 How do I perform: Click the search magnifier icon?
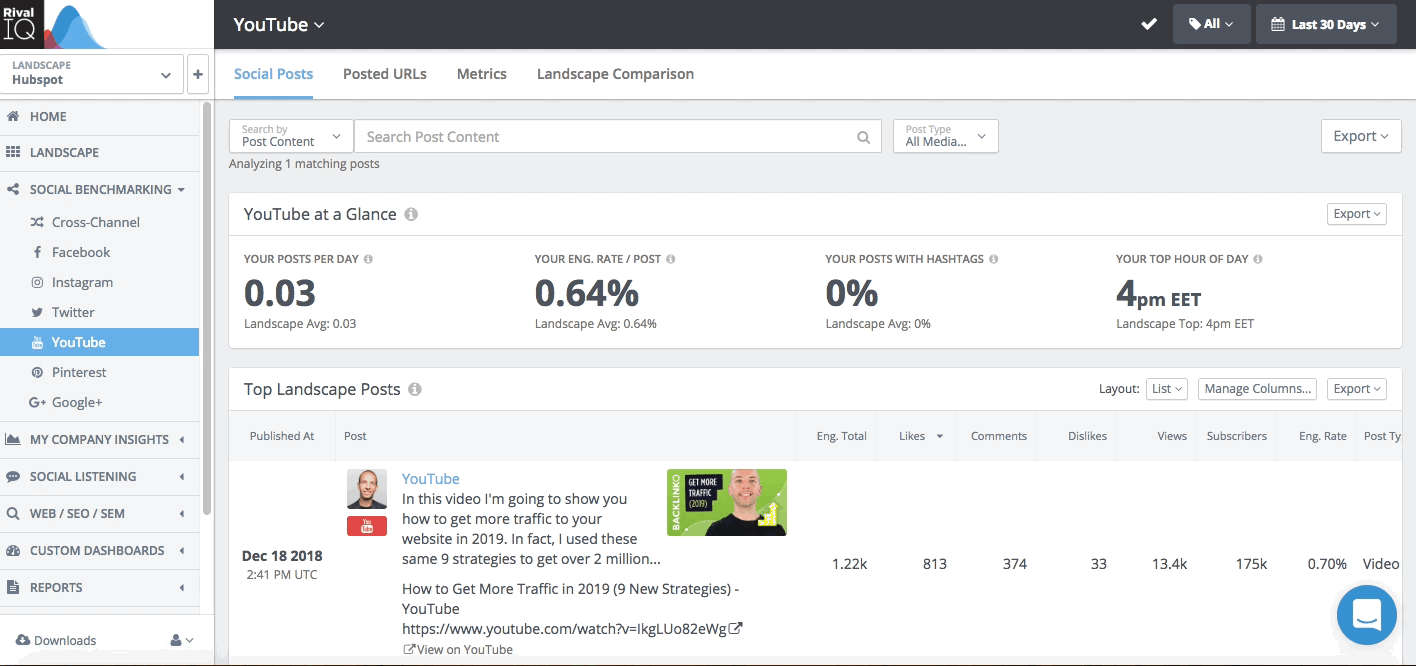863,137
